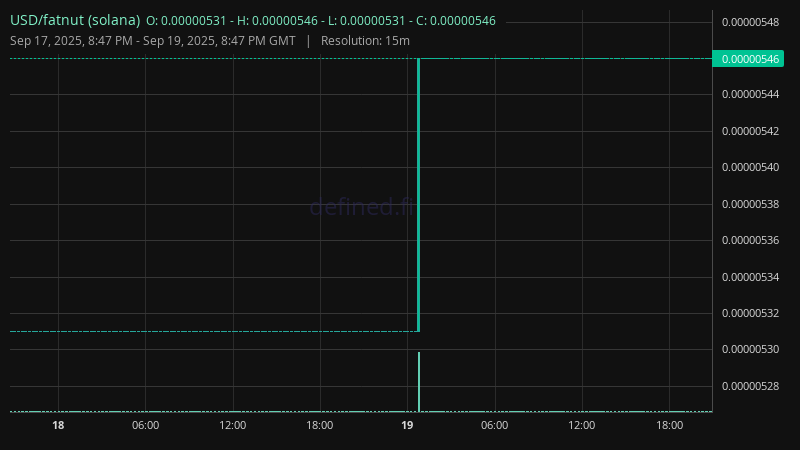Click the 0.00000534 price axis label
800x450 pixels.
point(751,277)
